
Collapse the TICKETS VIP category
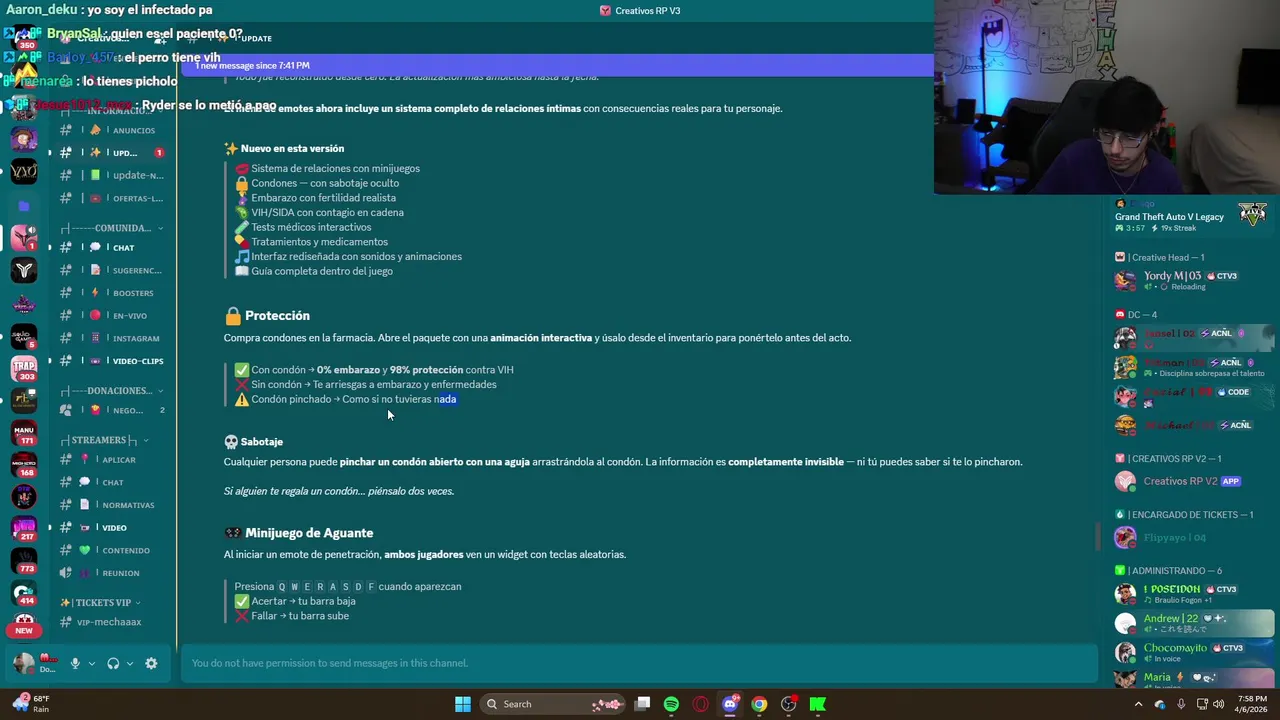[x=100, y=603]
